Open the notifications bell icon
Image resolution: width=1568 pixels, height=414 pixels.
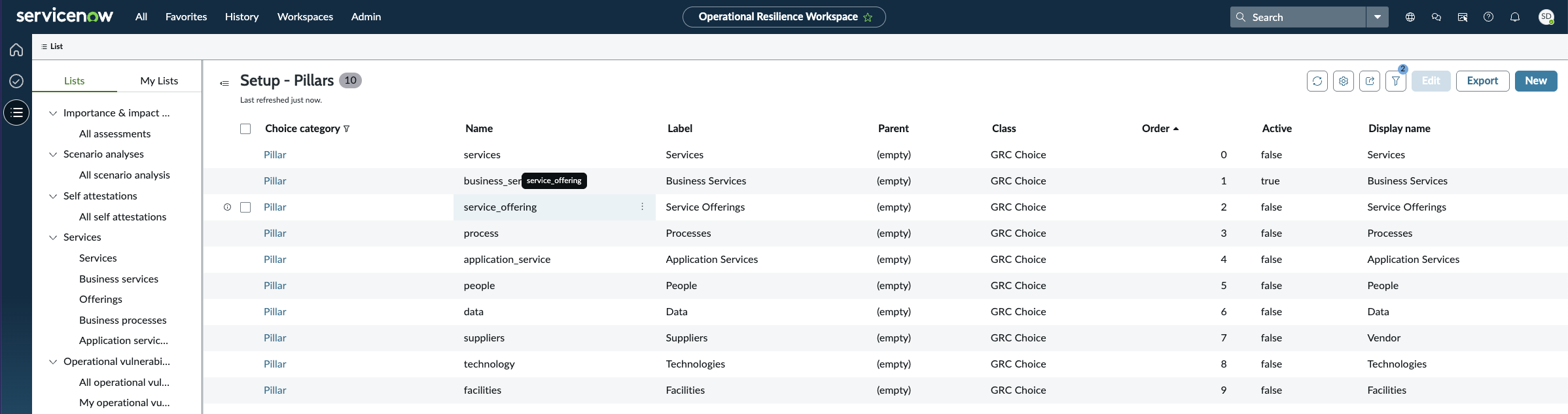1515,17
